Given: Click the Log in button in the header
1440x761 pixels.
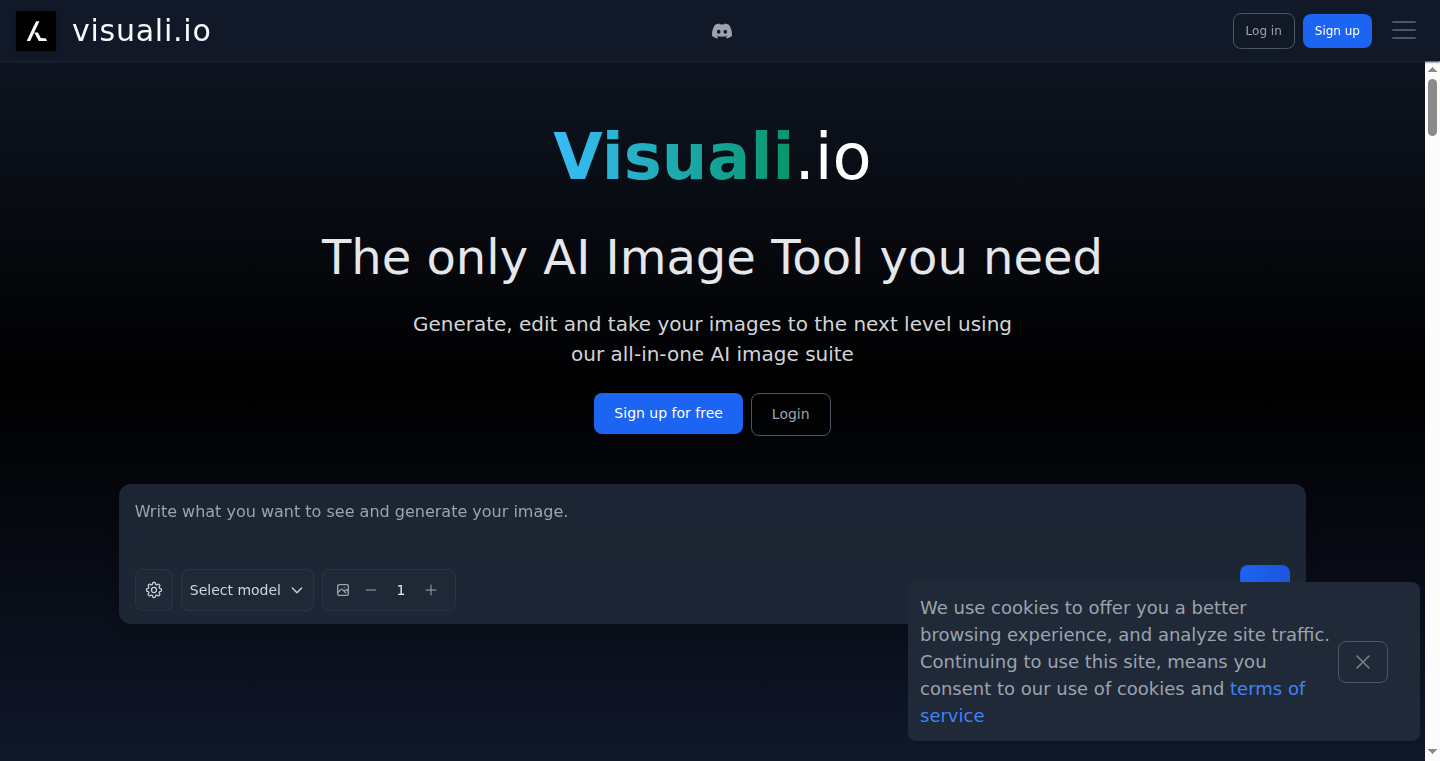Looking at the screenshot, I should (1264, 31).
